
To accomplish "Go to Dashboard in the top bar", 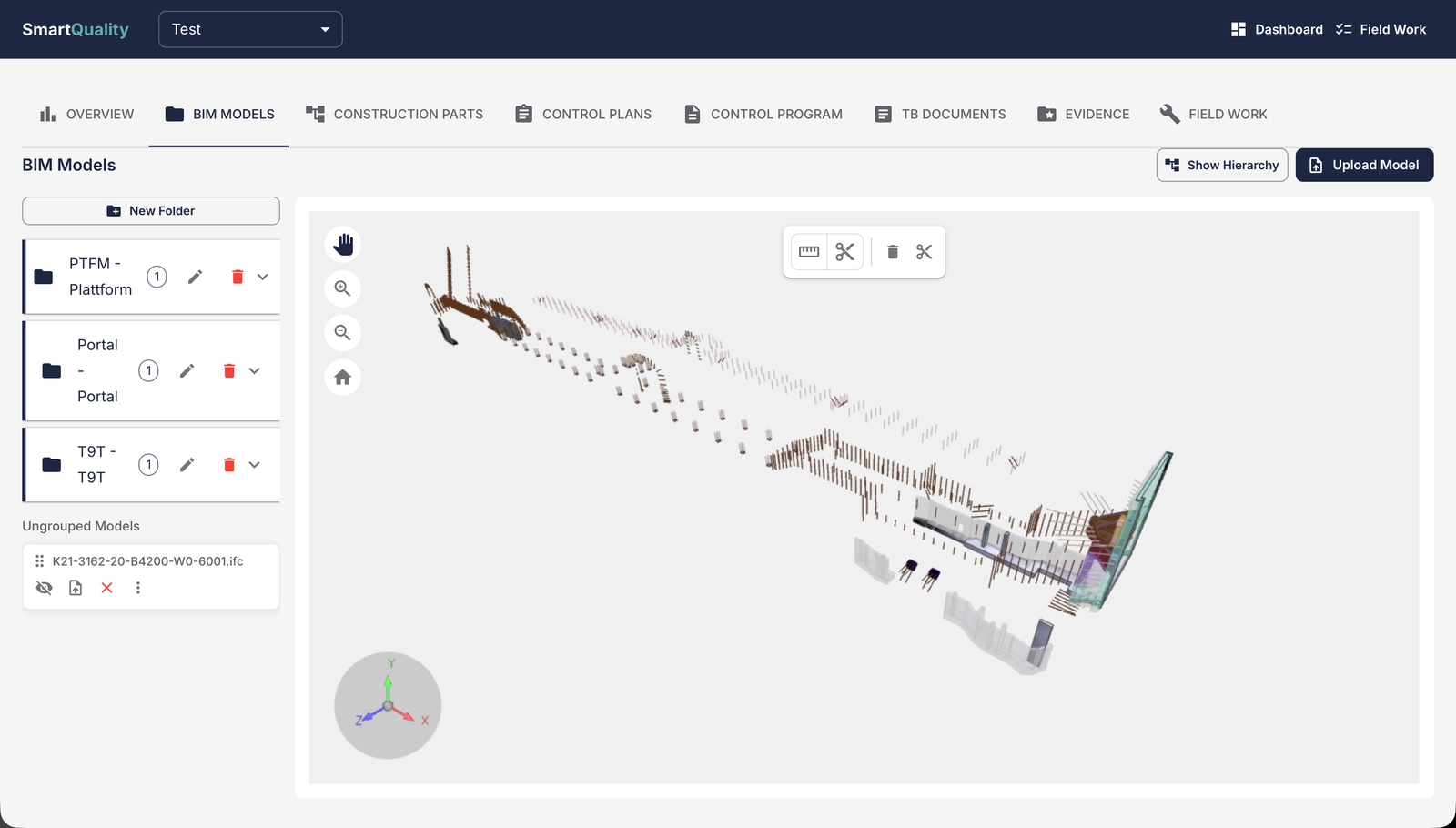I will tap(1277, 29).
